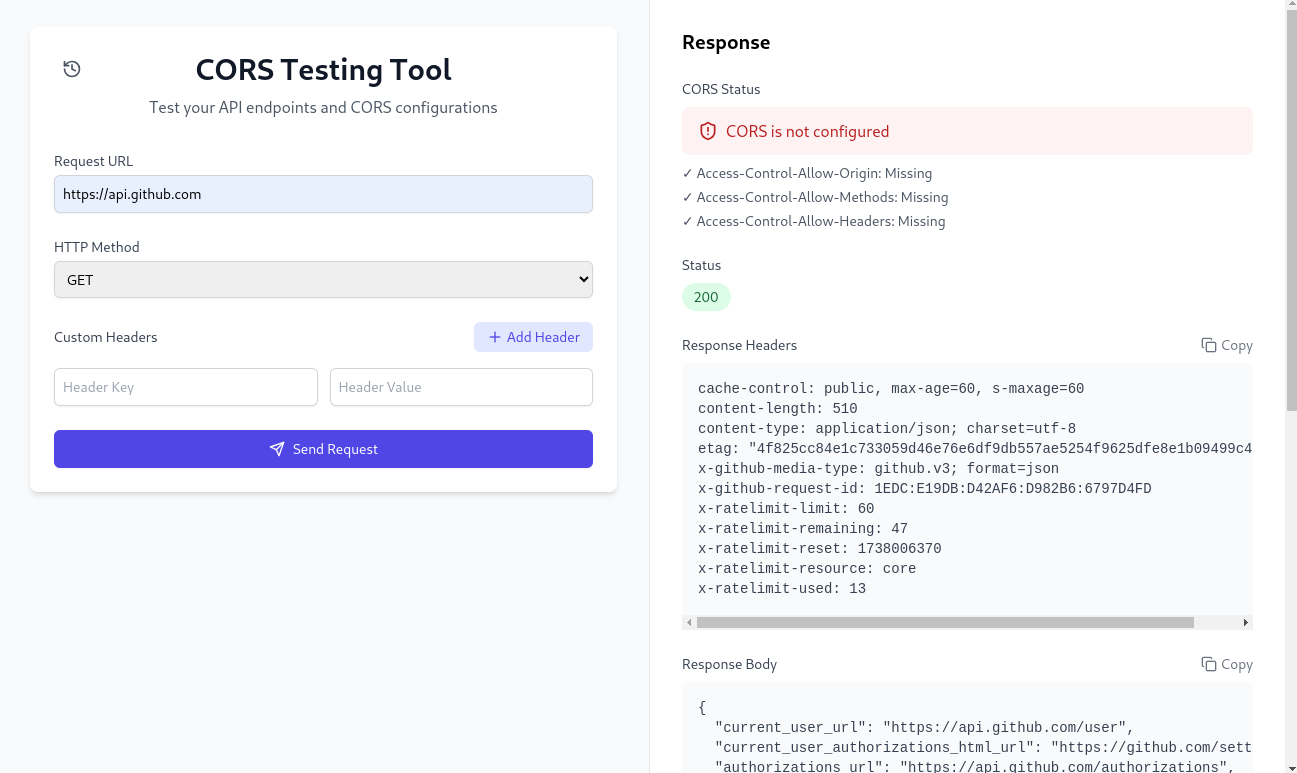Click 'Access-Control-Allow-Headers: Missing' line
Viewport: 1297px width, 773px height.
pyautogui.click(x=813, y=221)
